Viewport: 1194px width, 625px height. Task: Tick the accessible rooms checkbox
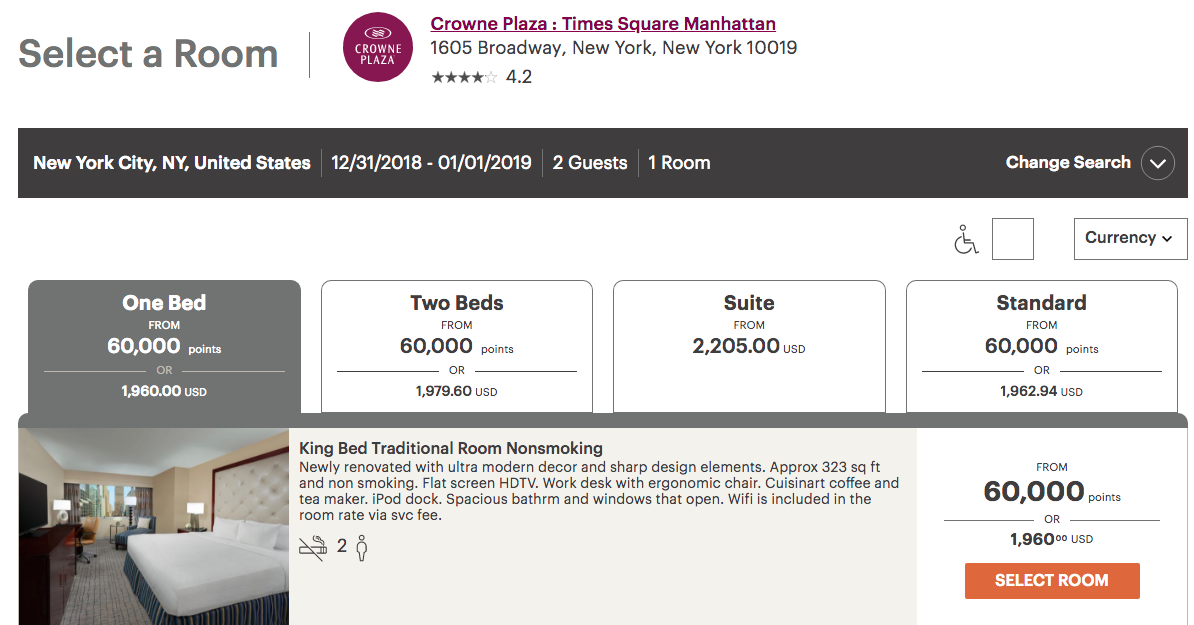pyautogui.click(x=1012, y=239)
